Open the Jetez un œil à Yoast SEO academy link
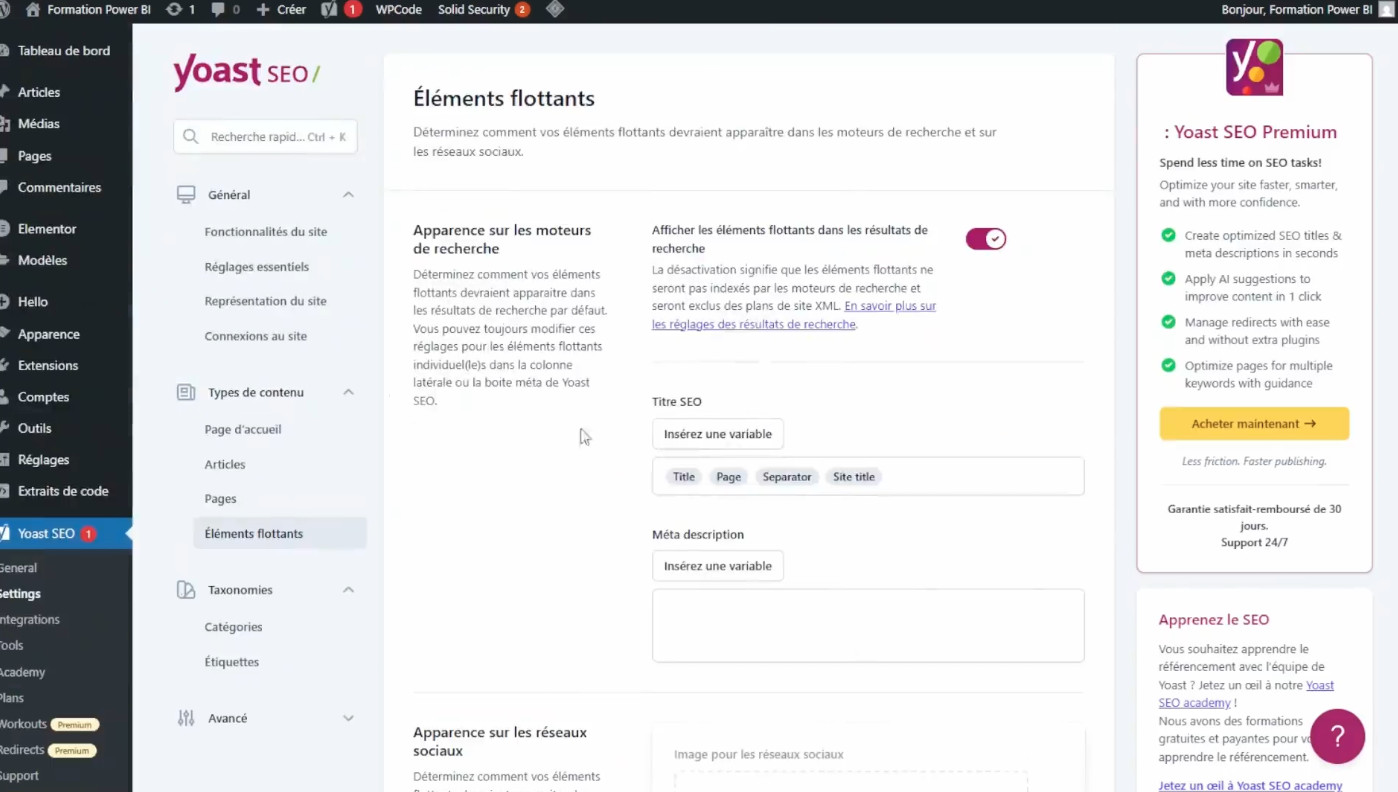This screenshot has width=1398, height=792. [x=1250, y=786]
